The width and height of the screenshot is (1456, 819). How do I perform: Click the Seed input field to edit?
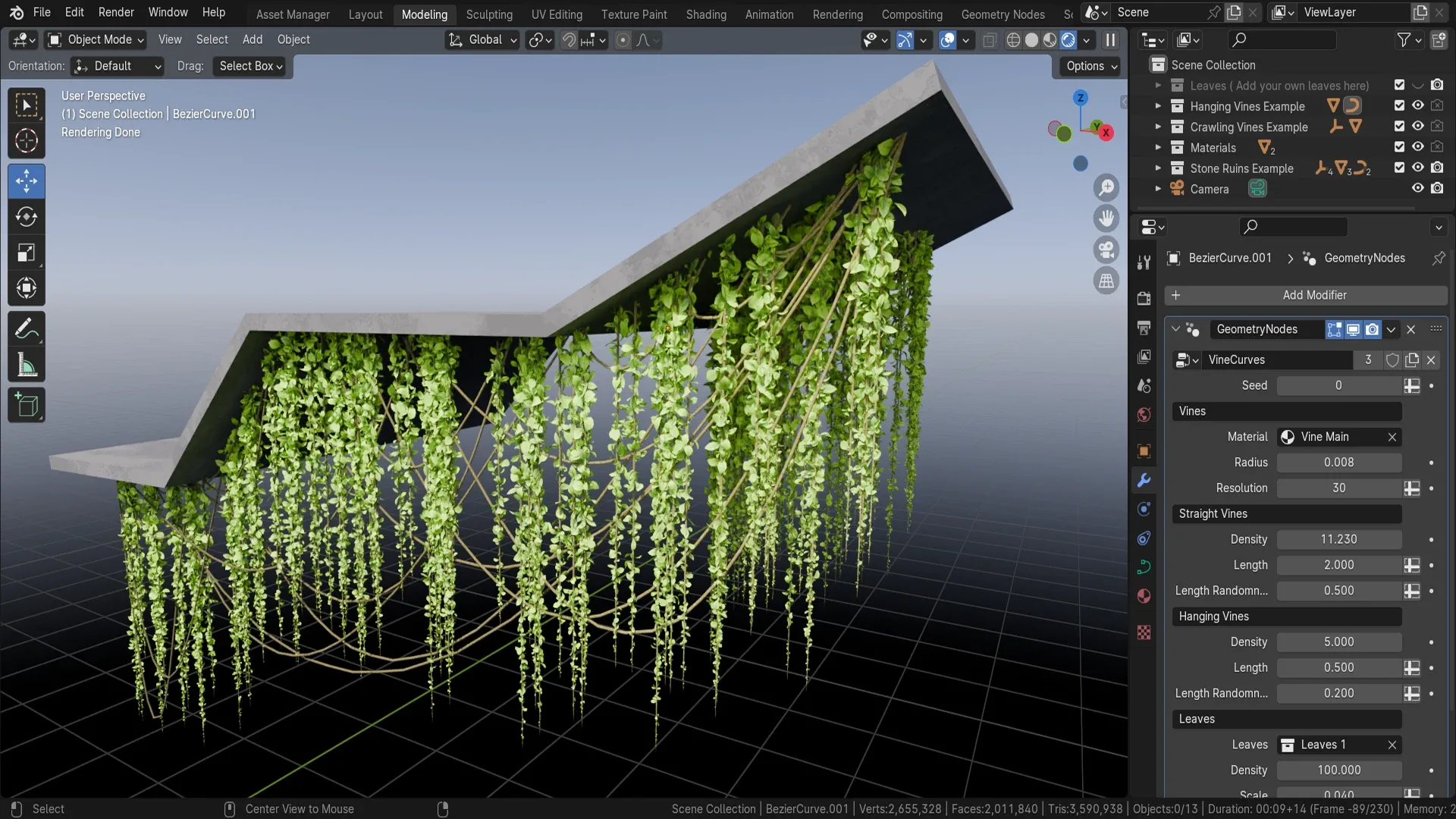1338,385
